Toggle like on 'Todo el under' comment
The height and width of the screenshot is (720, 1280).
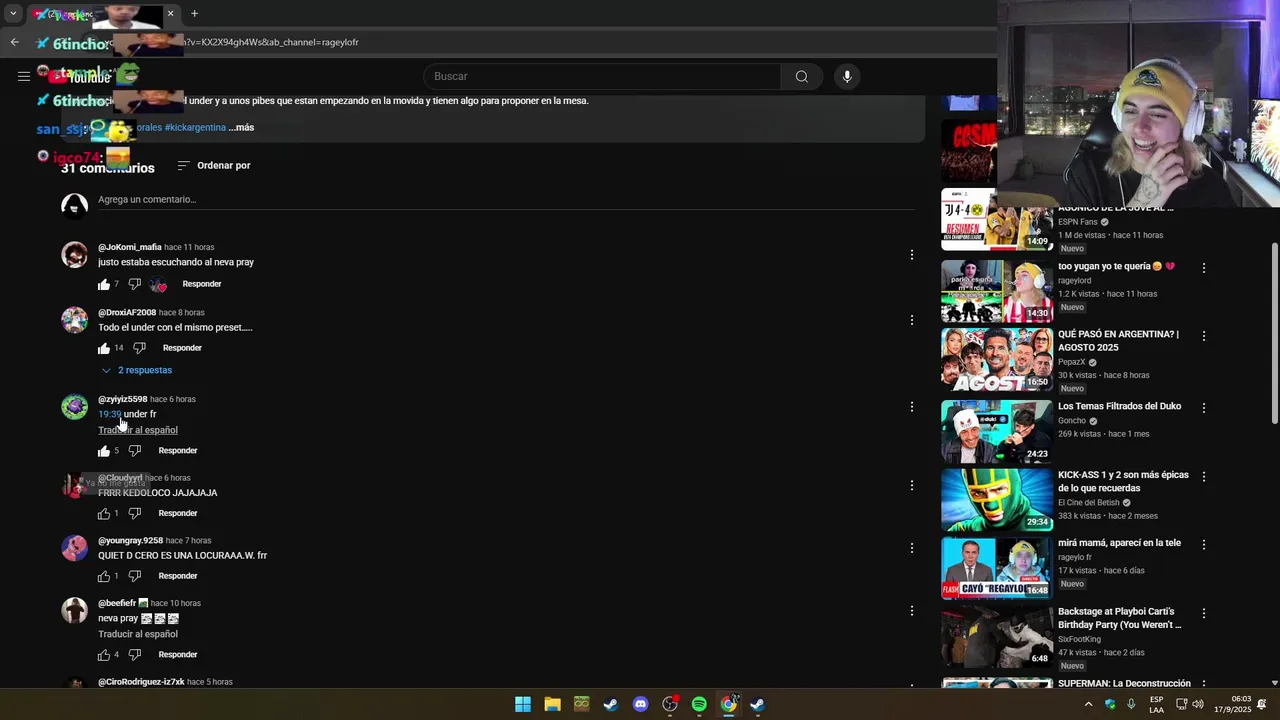tap(104, 349)
